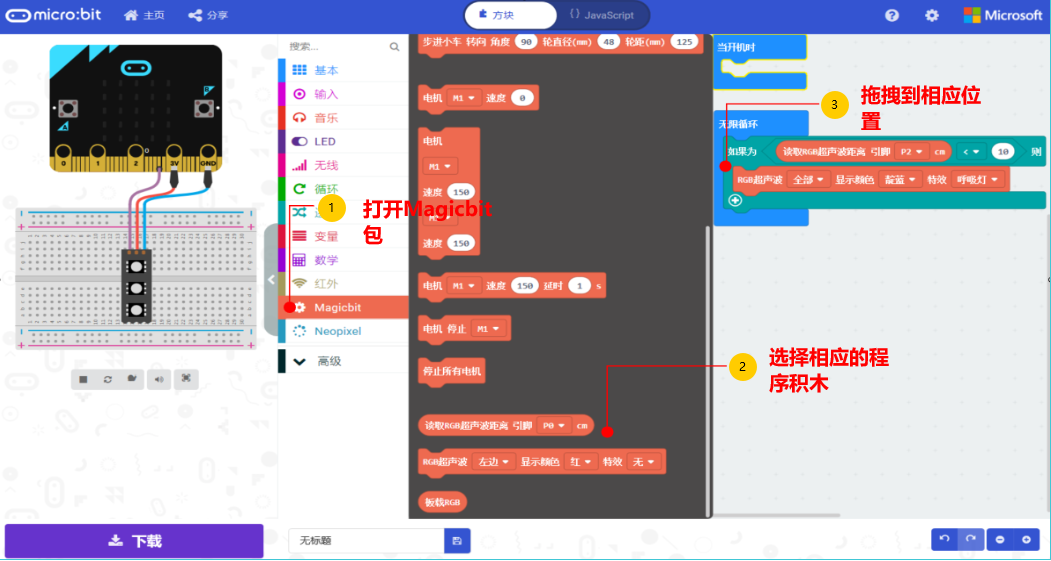Expand the 高级 advanced category
Image resolution: width=1051 pixels, height=561 pixels.
pyautogui.click(x=343, y=361)
